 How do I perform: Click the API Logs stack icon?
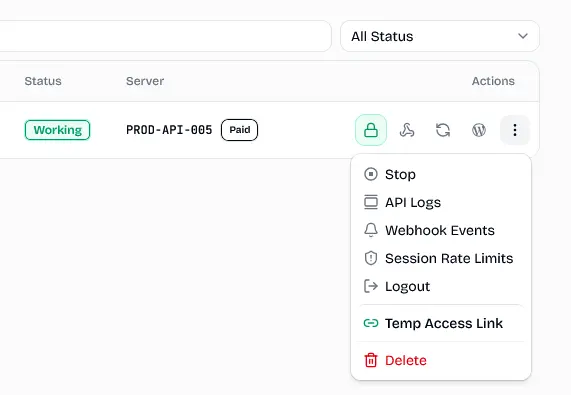(x=371, y=202)
